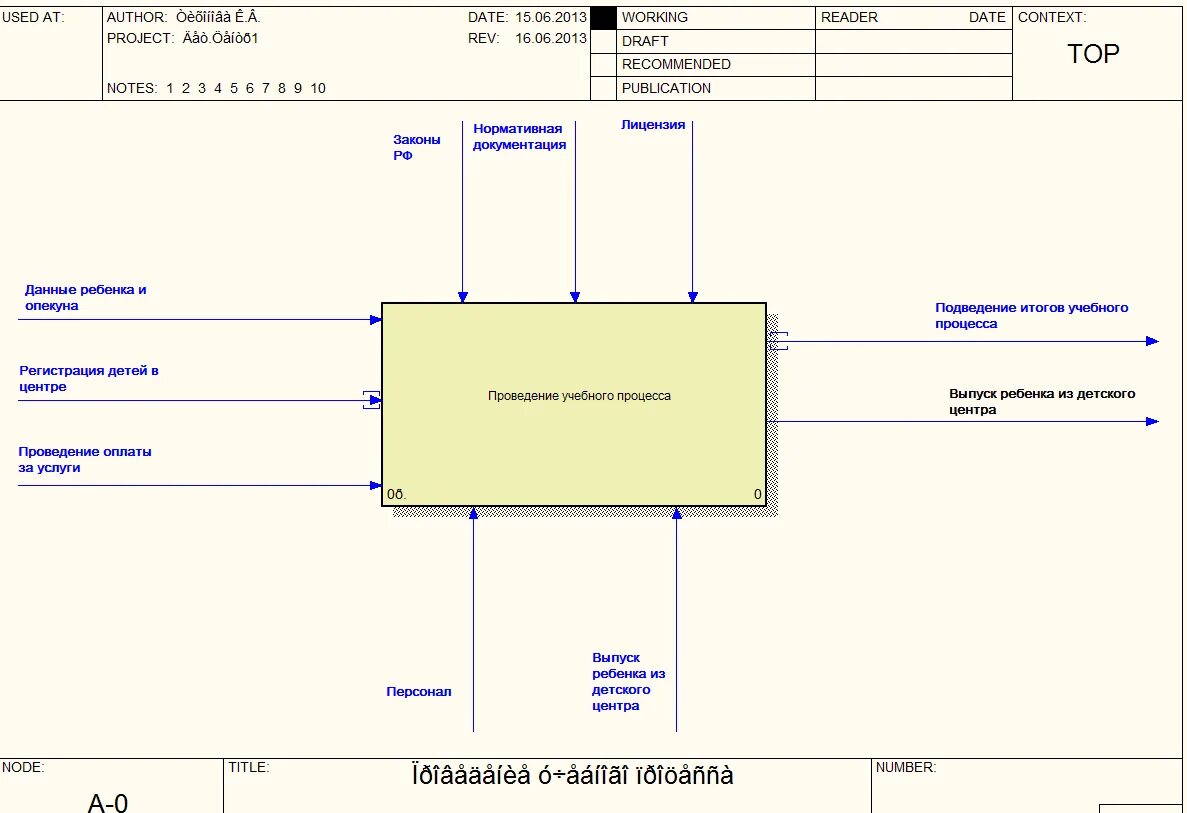Select the revision date '16.06.2013'

pyautogui.click(x=550, y=39)
